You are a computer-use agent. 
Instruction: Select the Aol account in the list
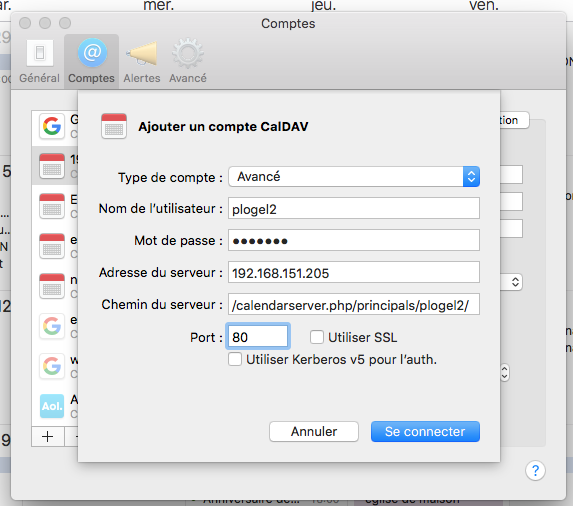pyautogui.click(x=55, y=406)
